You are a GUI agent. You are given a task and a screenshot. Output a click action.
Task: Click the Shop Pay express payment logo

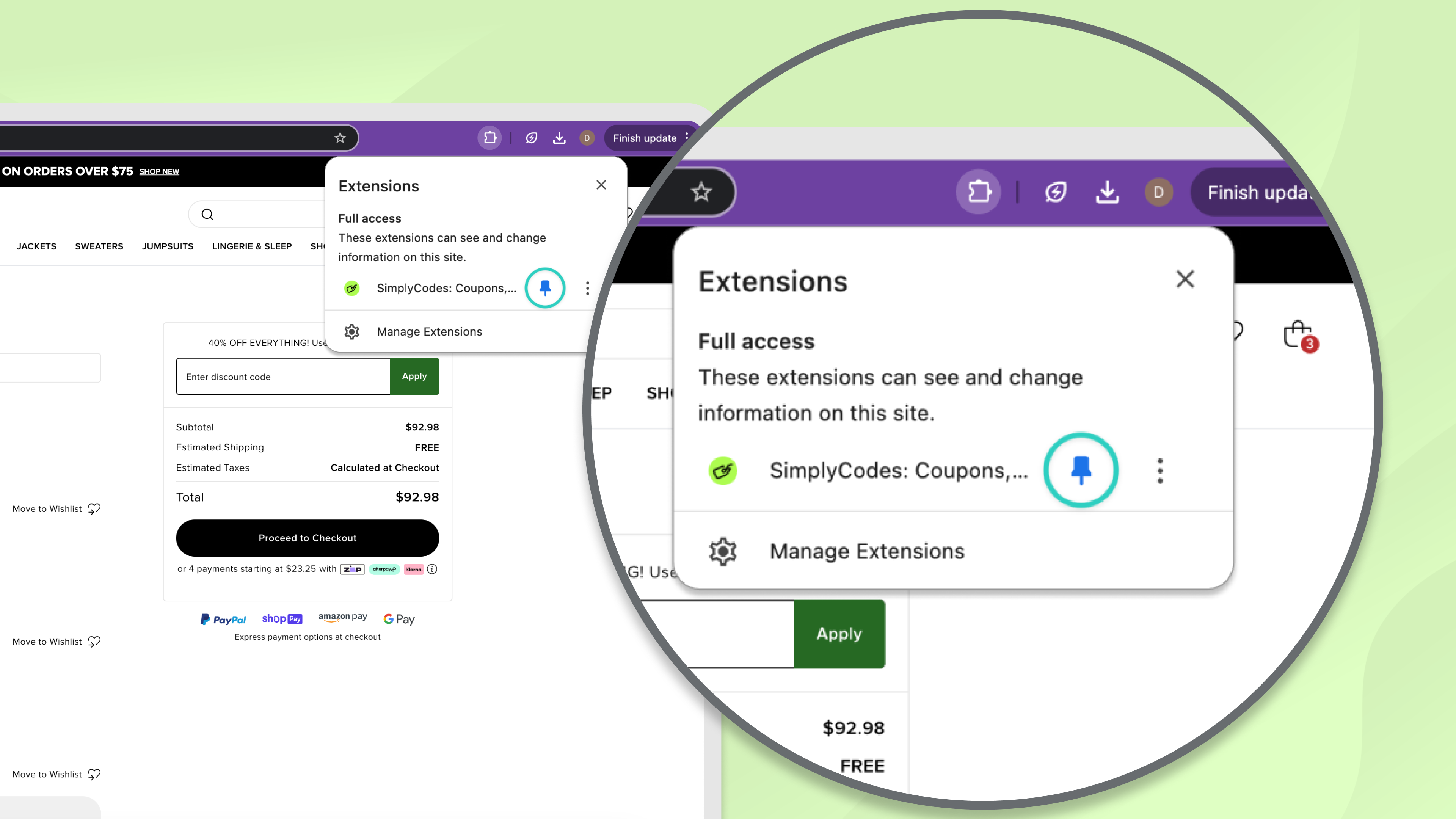click(282, 619)
